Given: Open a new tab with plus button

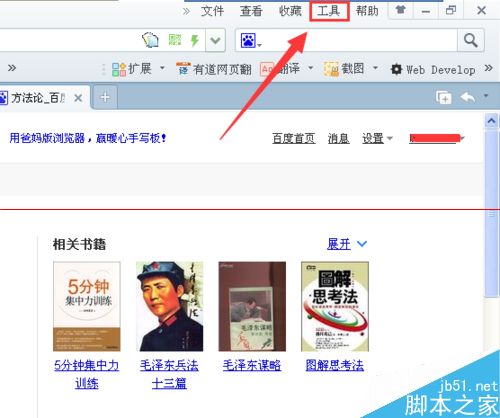Looking at the screenshot, I should (x=105, y=98).
